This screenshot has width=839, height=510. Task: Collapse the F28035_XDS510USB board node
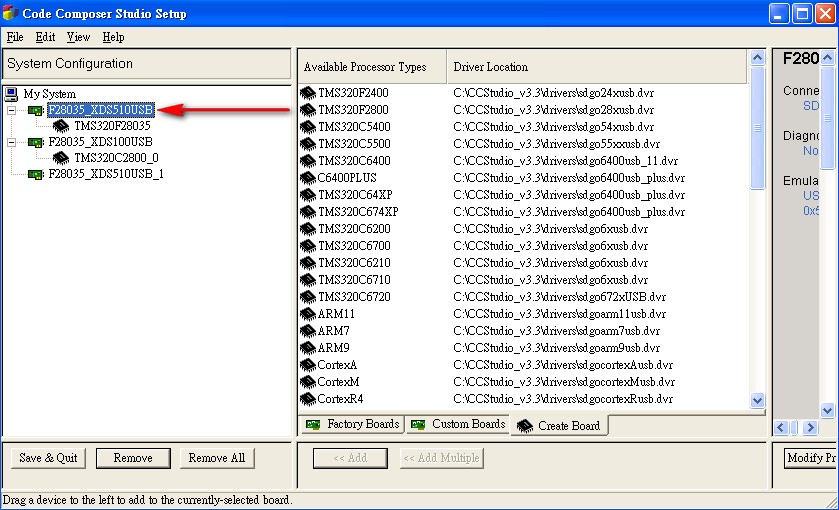point(11,110)
